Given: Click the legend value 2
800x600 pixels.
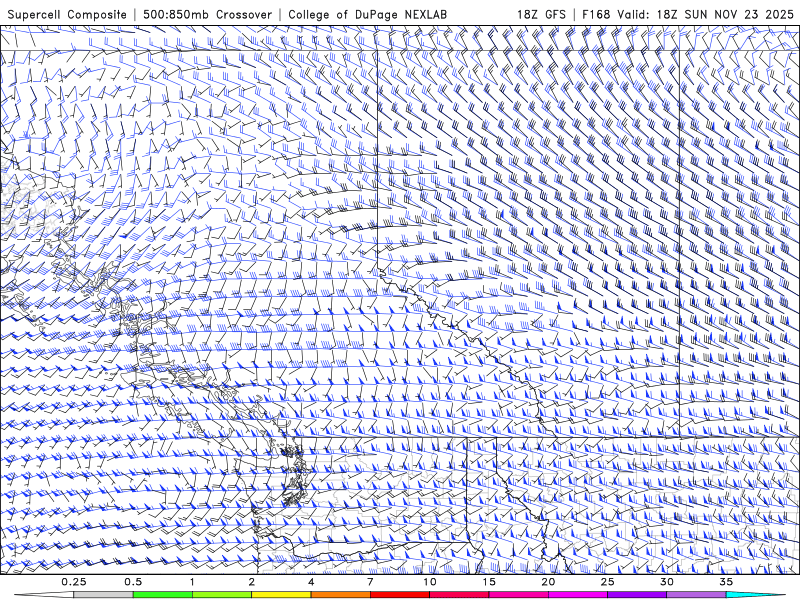Looking at the screenshot, I should [252, 582].
